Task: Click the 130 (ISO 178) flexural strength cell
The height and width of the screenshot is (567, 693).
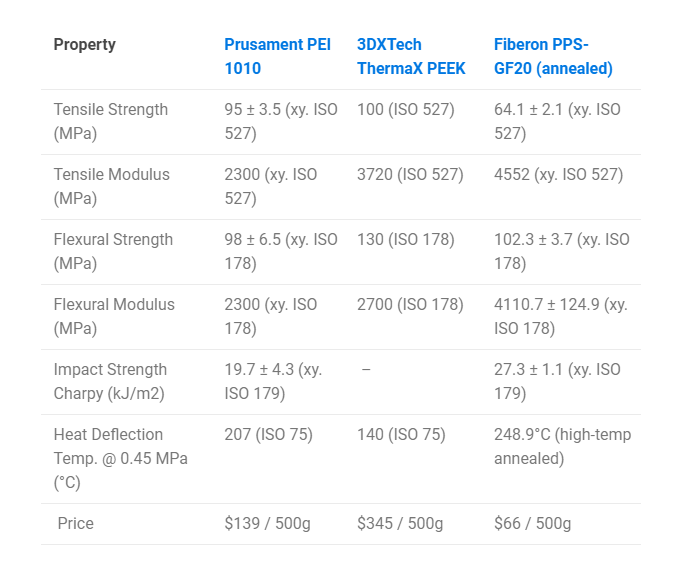Action: coord(406,239)
